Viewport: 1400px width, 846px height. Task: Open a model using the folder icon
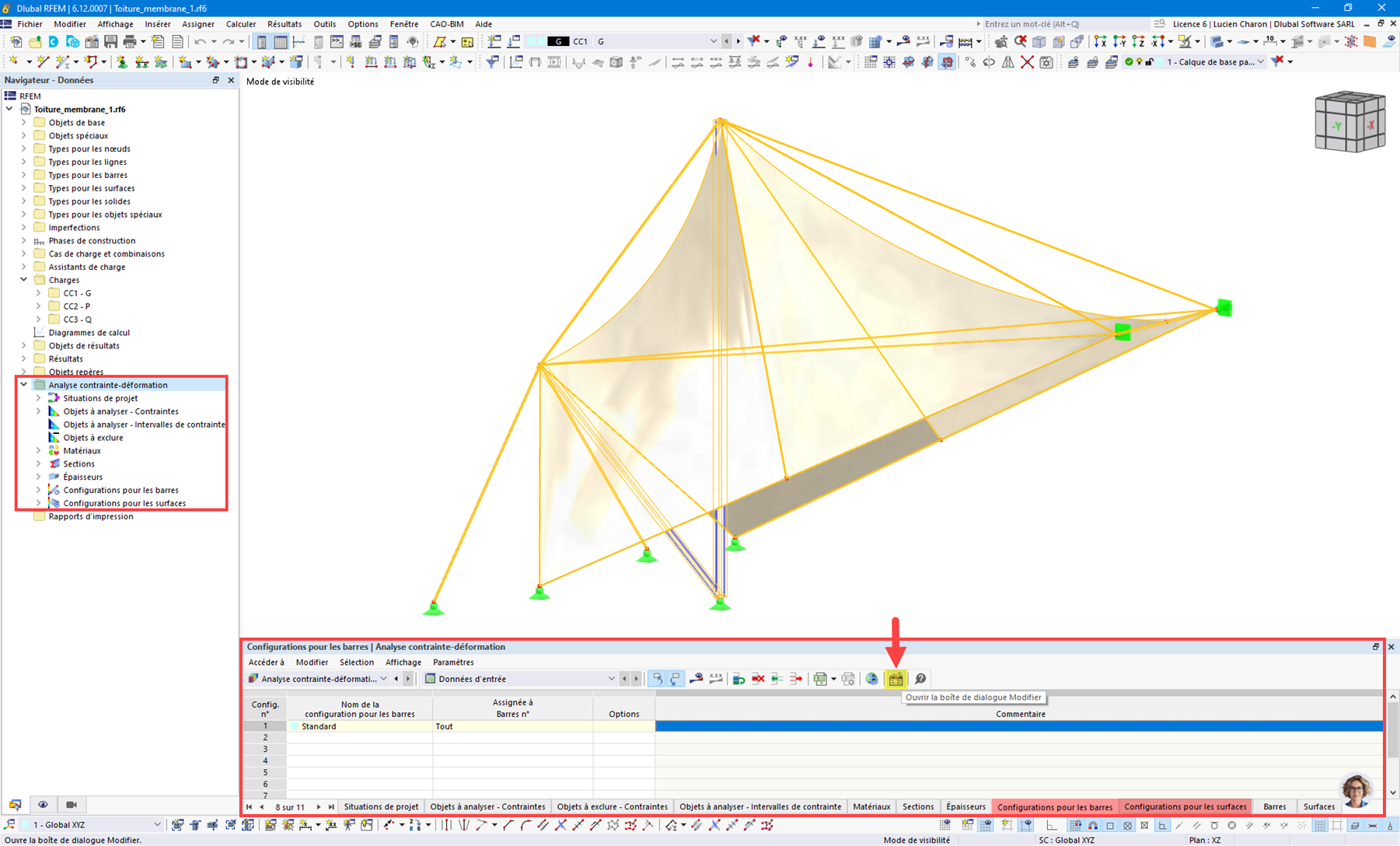35,41
